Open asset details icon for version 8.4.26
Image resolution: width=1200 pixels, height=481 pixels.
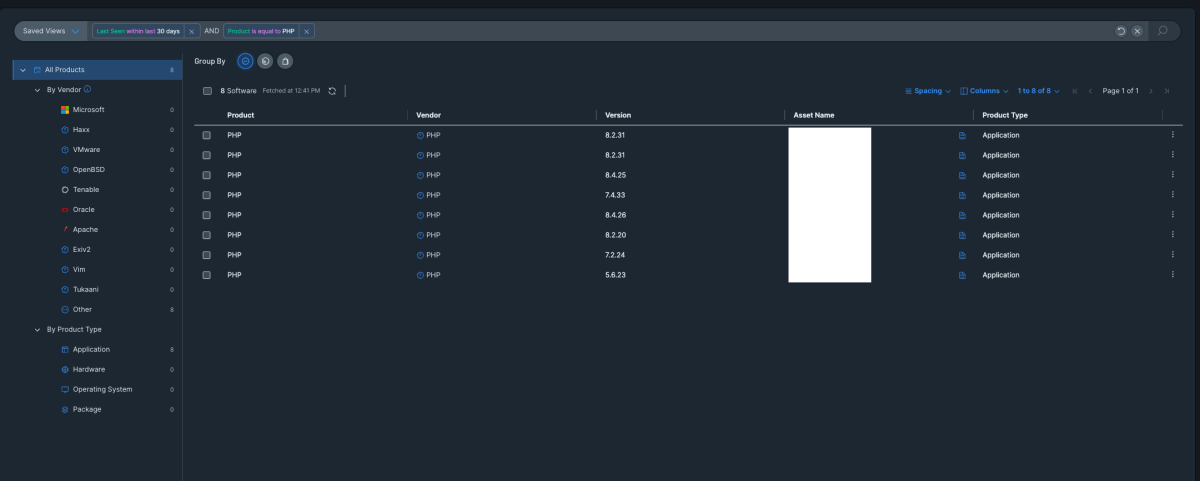click(x=963, y=215)
